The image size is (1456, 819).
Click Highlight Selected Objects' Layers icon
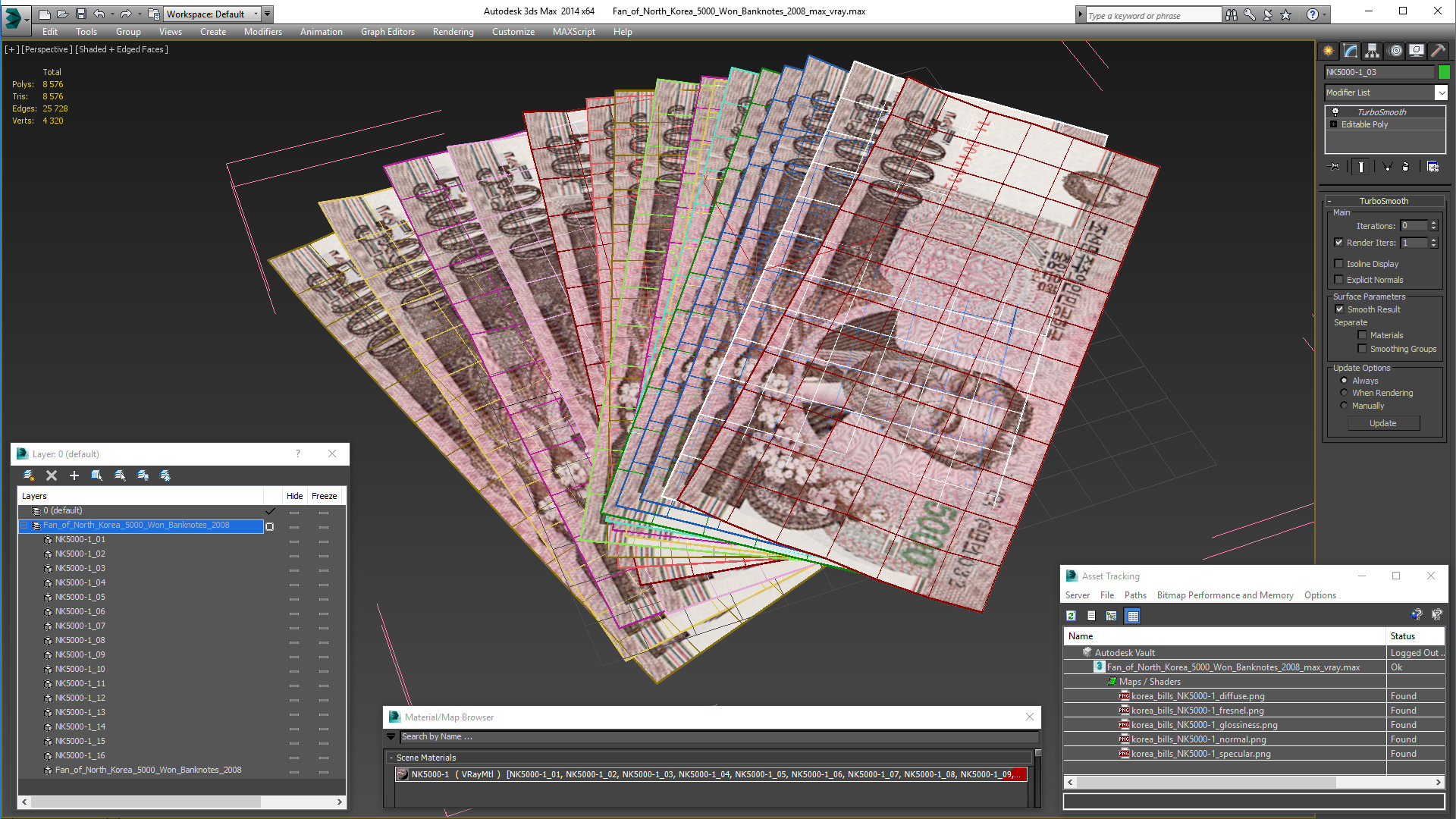coord(120,475)
